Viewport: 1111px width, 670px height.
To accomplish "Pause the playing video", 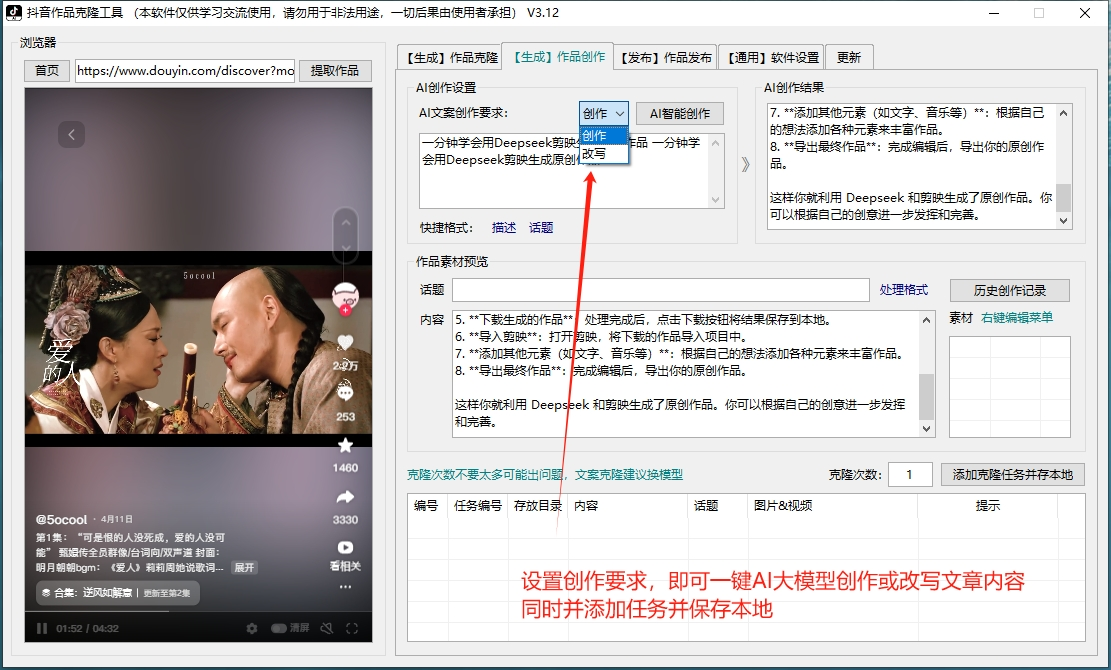I will tap(42, 628).
